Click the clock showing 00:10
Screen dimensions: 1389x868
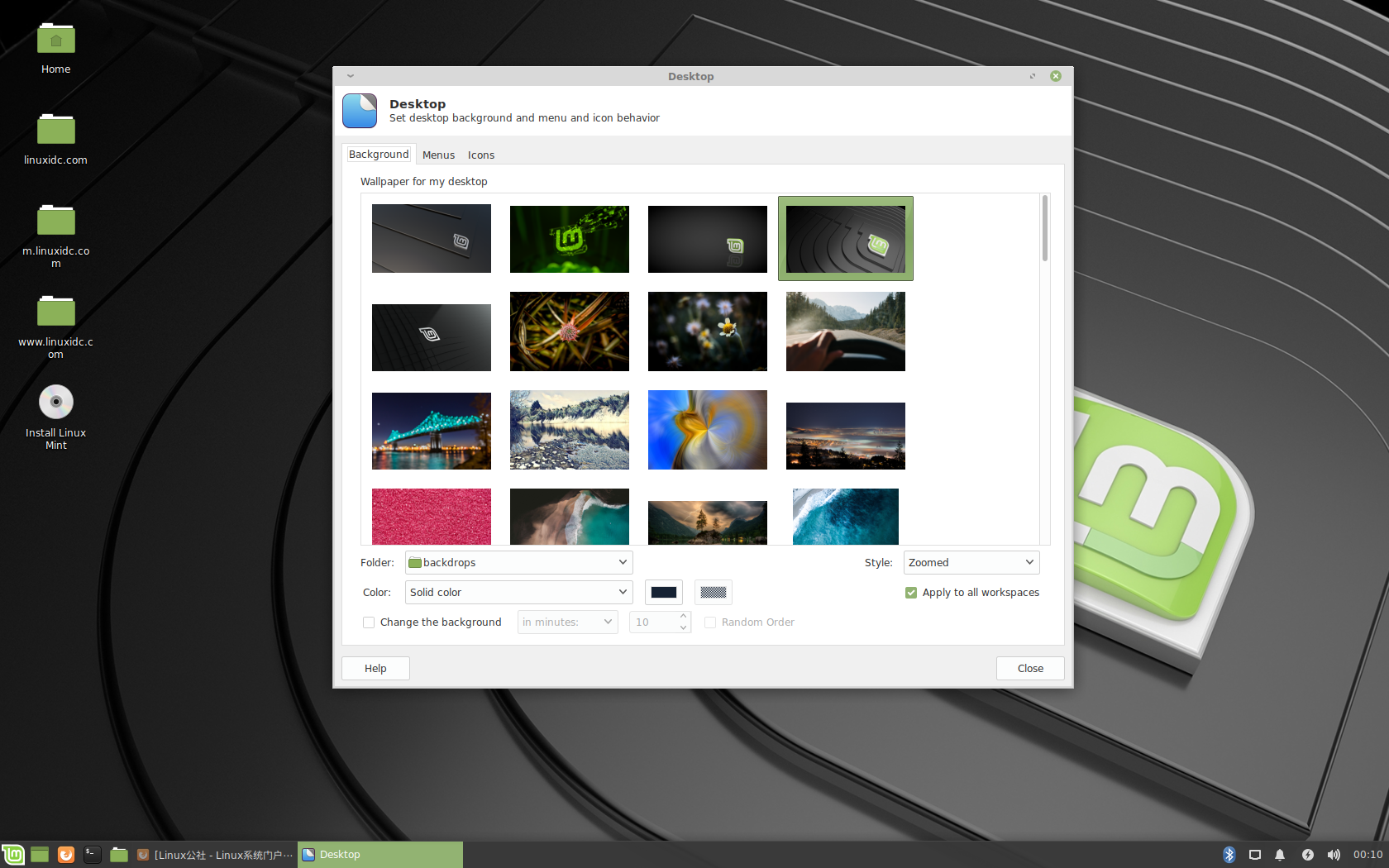click(1368, 855)
